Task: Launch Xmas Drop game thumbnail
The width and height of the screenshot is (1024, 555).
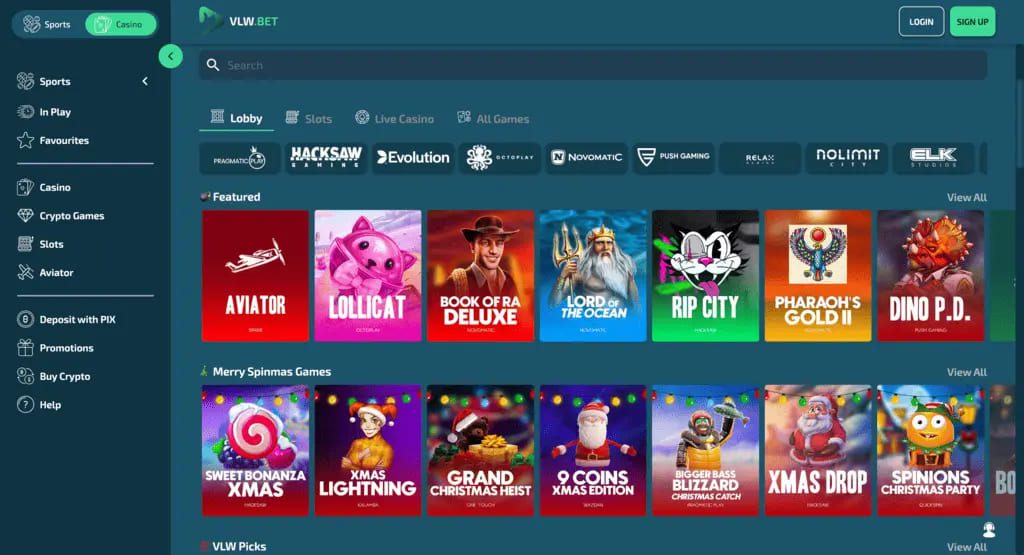Action: tap(818, 451)
